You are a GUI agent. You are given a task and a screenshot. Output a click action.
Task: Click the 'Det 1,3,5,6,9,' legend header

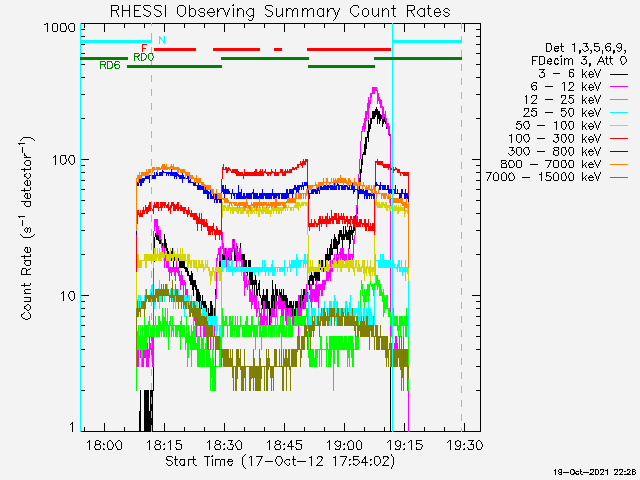tap(586, 48)
